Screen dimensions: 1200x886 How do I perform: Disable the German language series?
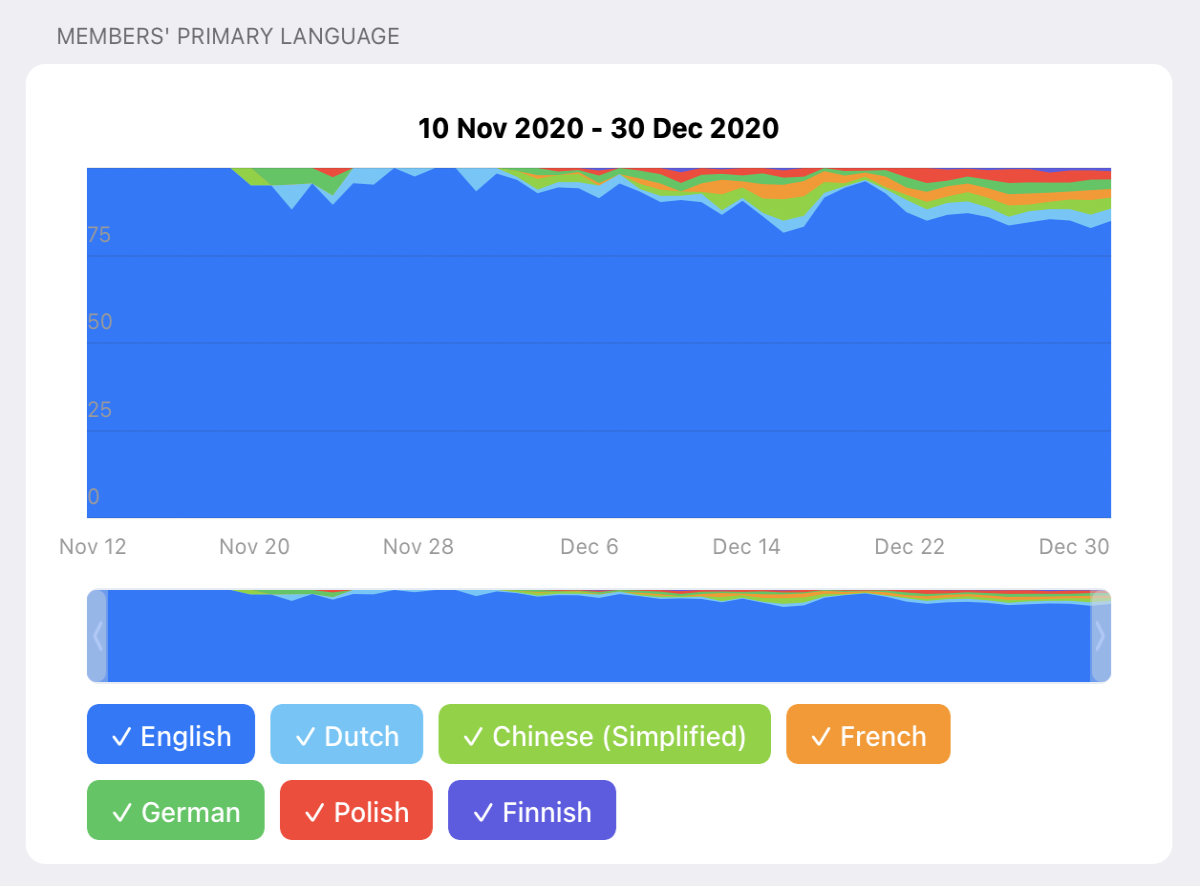pos(176,810)
